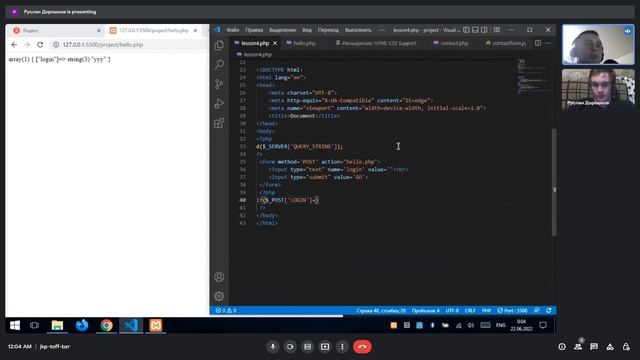This screenshot has width=640, height=360.
Task: Click the minimap in the code editor
Action: (534, 76)
